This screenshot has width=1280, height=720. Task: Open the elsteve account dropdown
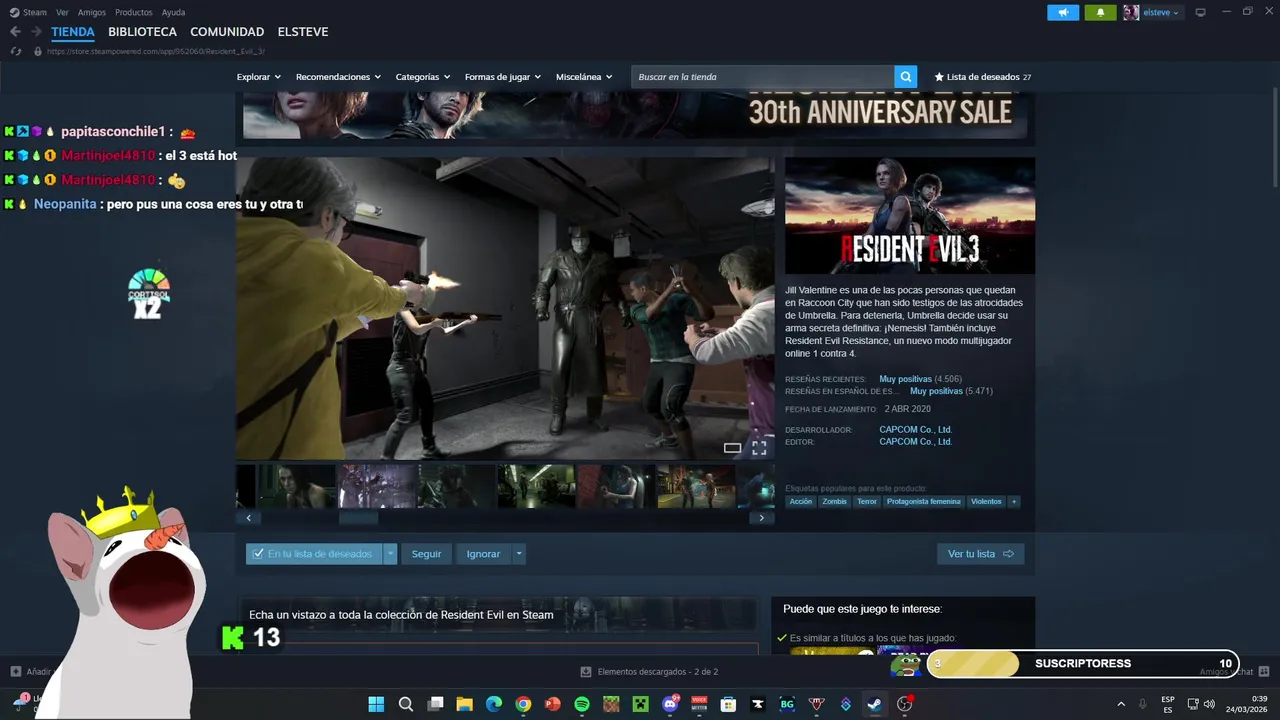click(1161, 12)
